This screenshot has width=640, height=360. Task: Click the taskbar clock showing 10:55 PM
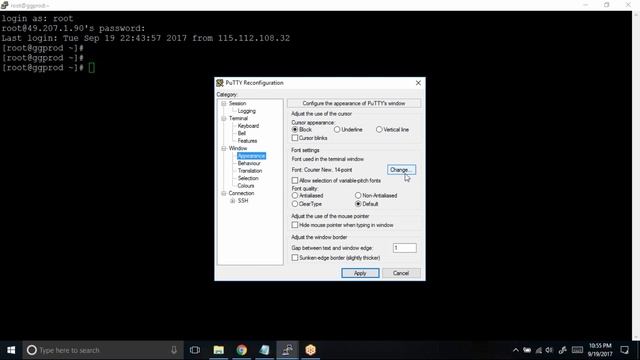600,350
